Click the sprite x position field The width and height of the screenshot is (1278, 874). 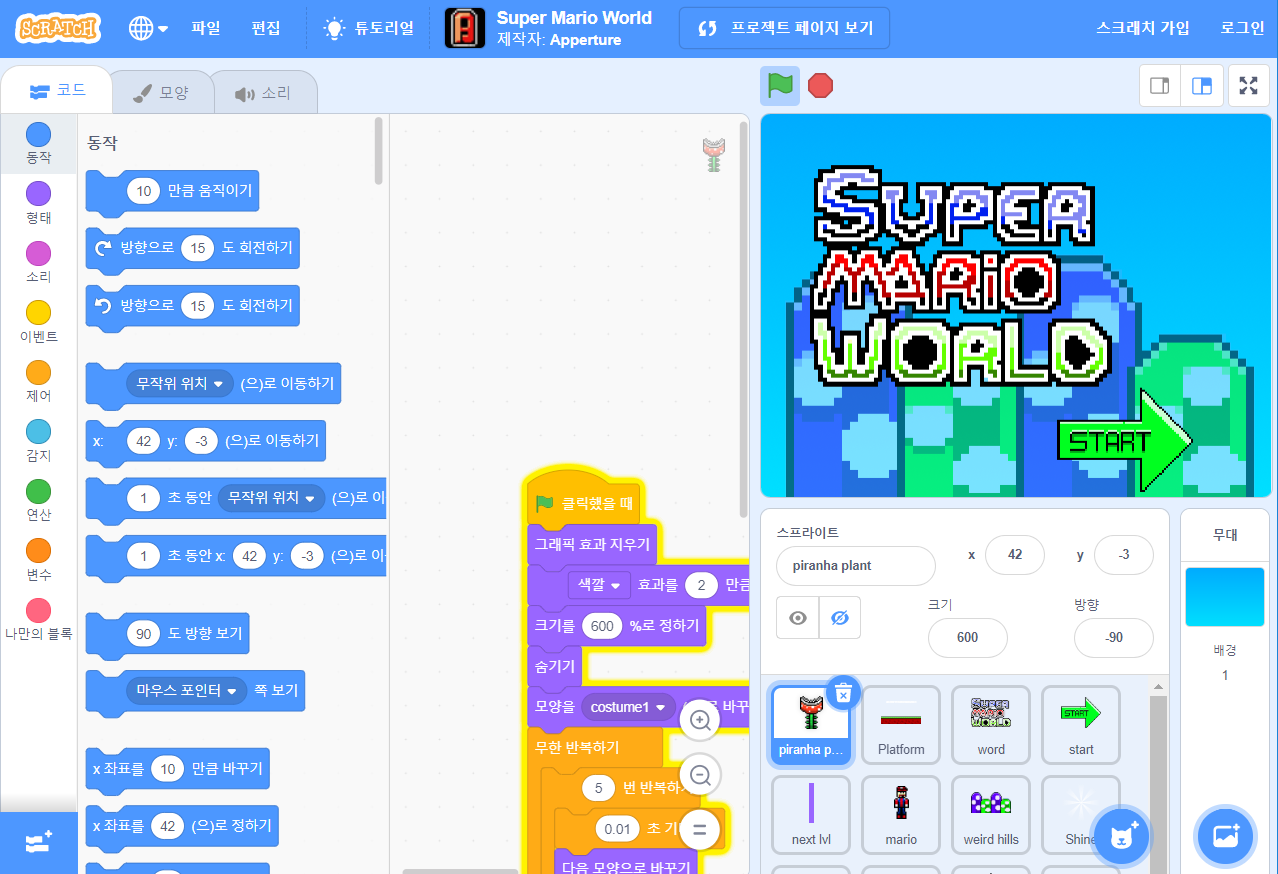[x=1015, y=554]
